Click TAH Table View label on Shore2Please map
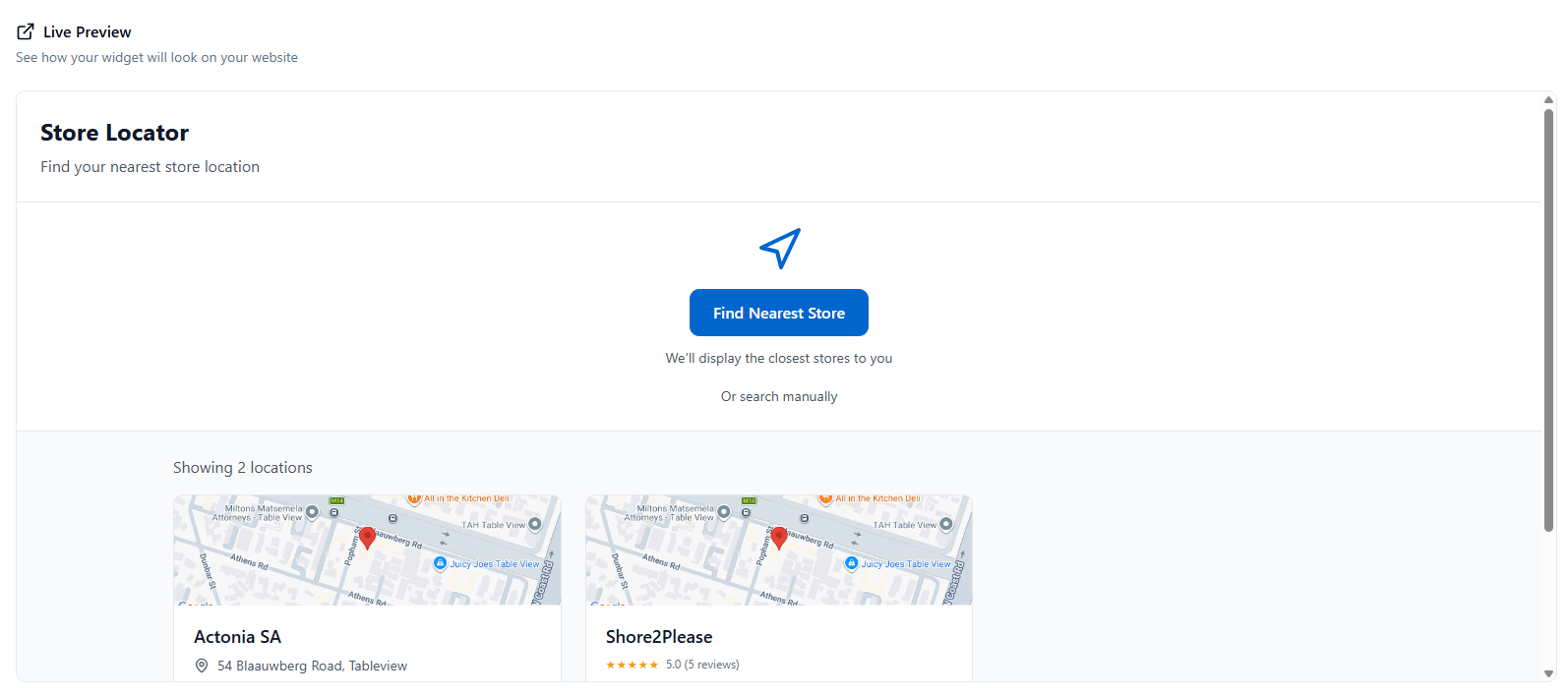This screenshot has width=1568, height=696. point(905,525)
